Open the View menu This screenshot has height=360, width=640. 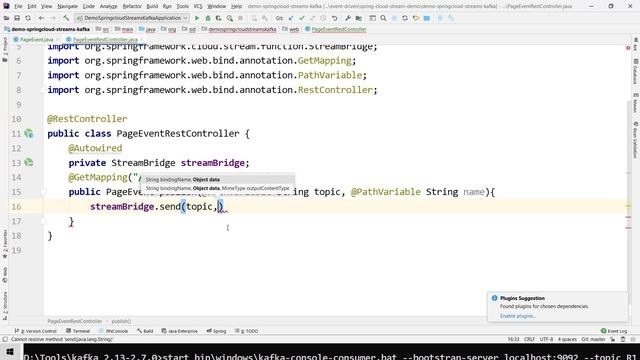[x=47, y=7]
